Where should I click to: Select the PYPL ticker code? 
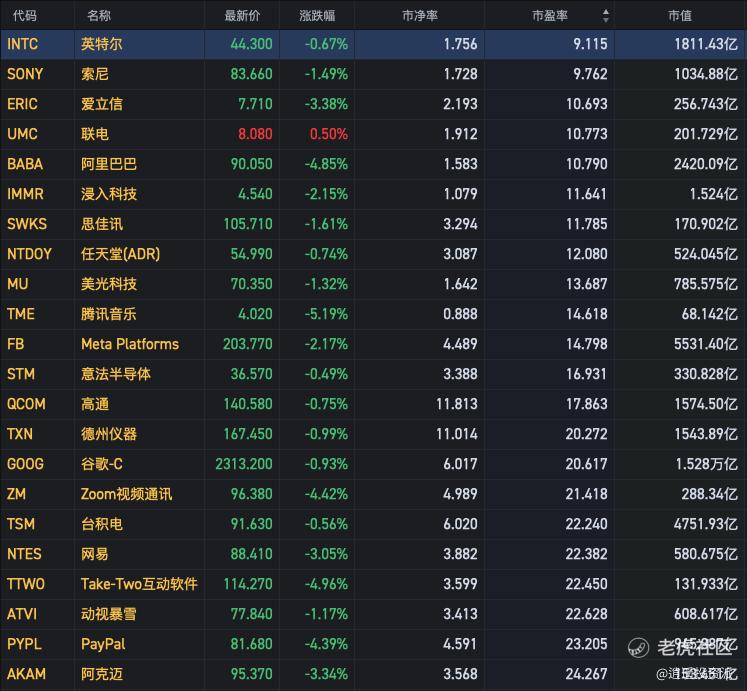[24, 645]
